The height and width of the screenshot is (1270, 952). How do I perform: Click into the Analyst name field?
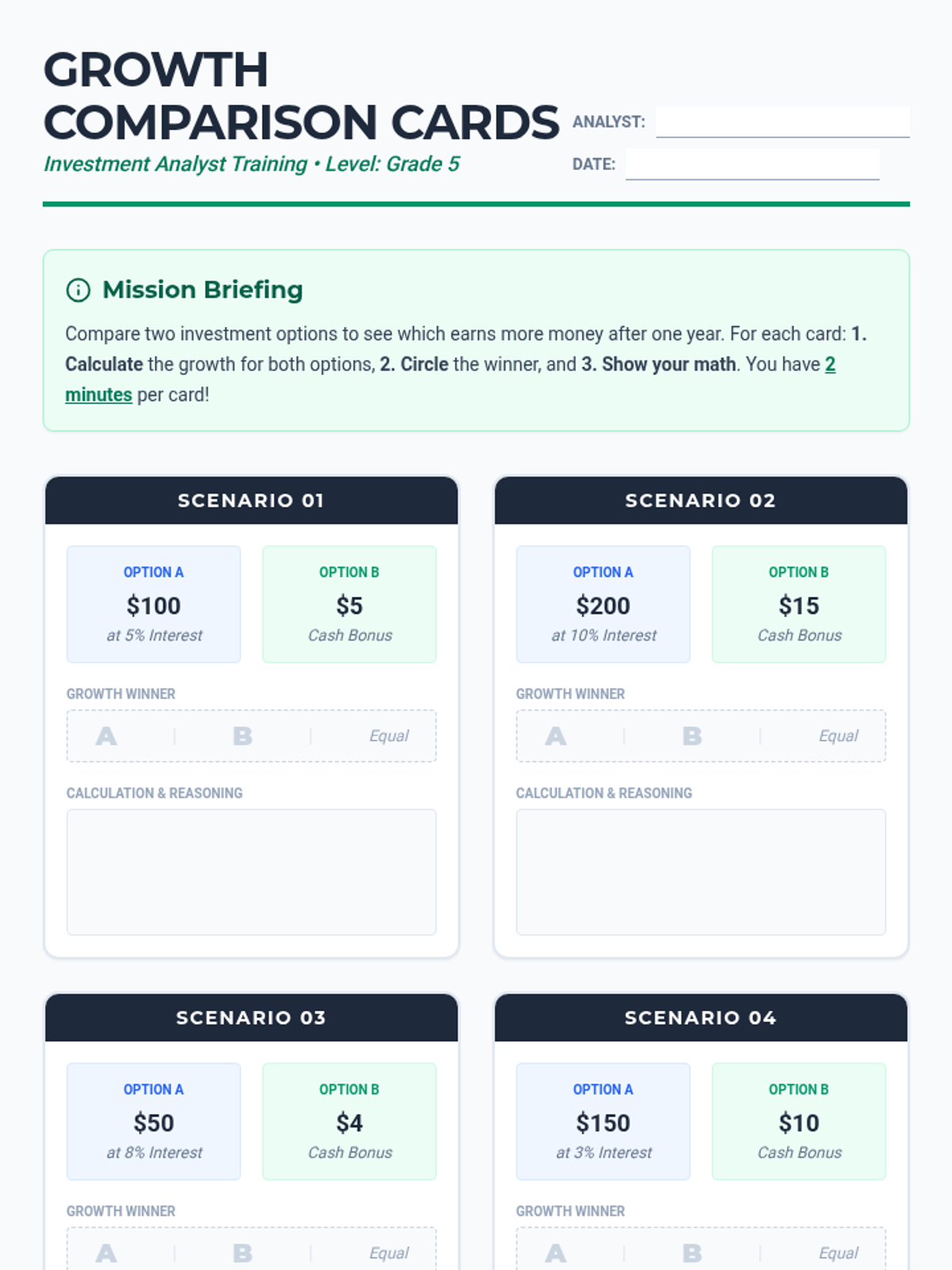[x=782, y=122]
